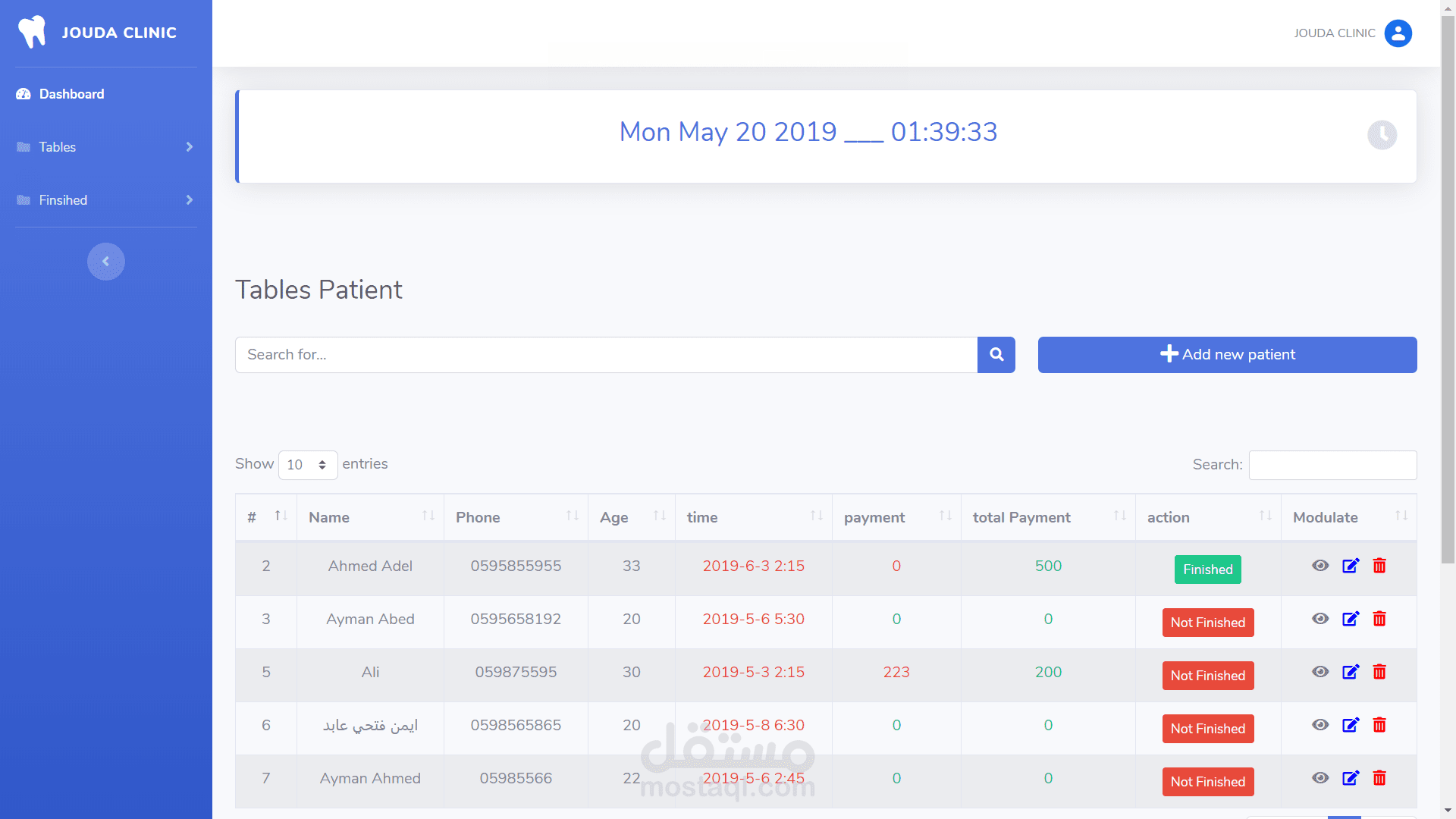
Task: Click the tooth logo of Jouda Clinic
Action: pos(32,32)
